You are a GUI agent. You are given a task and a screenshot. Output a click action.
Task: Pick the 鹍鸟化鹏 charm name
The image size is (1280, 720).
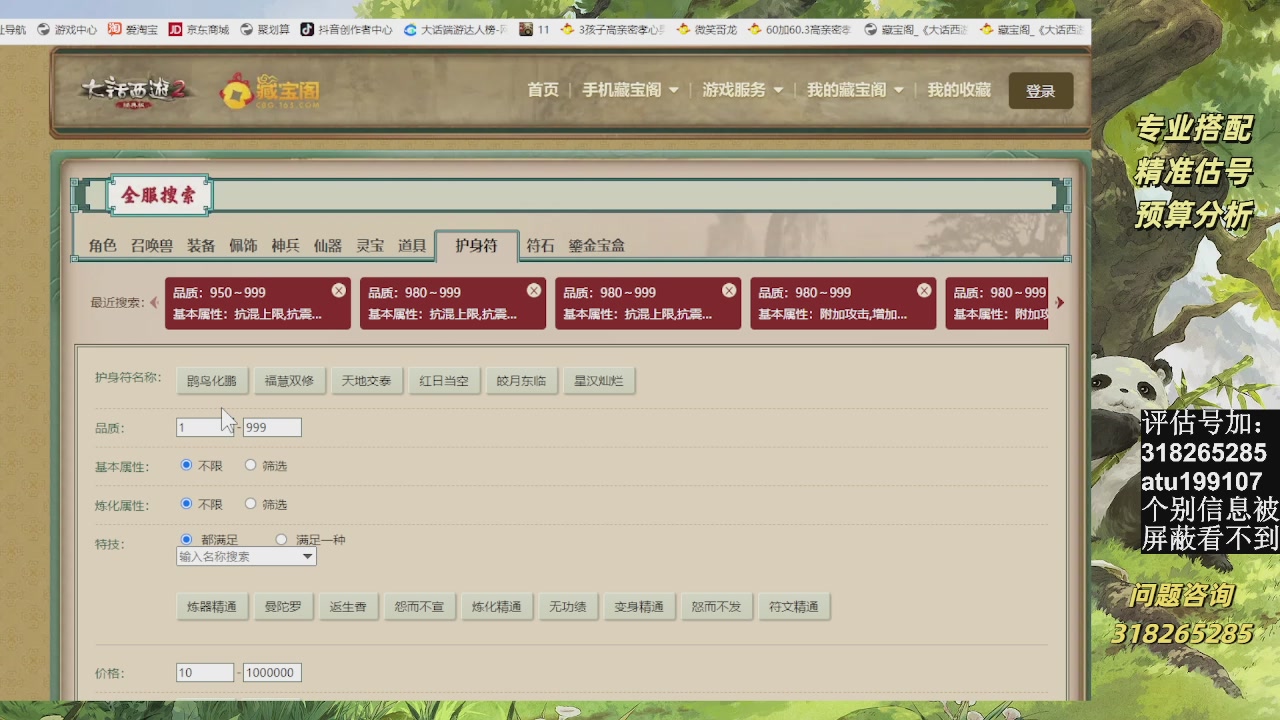[212, 381]
